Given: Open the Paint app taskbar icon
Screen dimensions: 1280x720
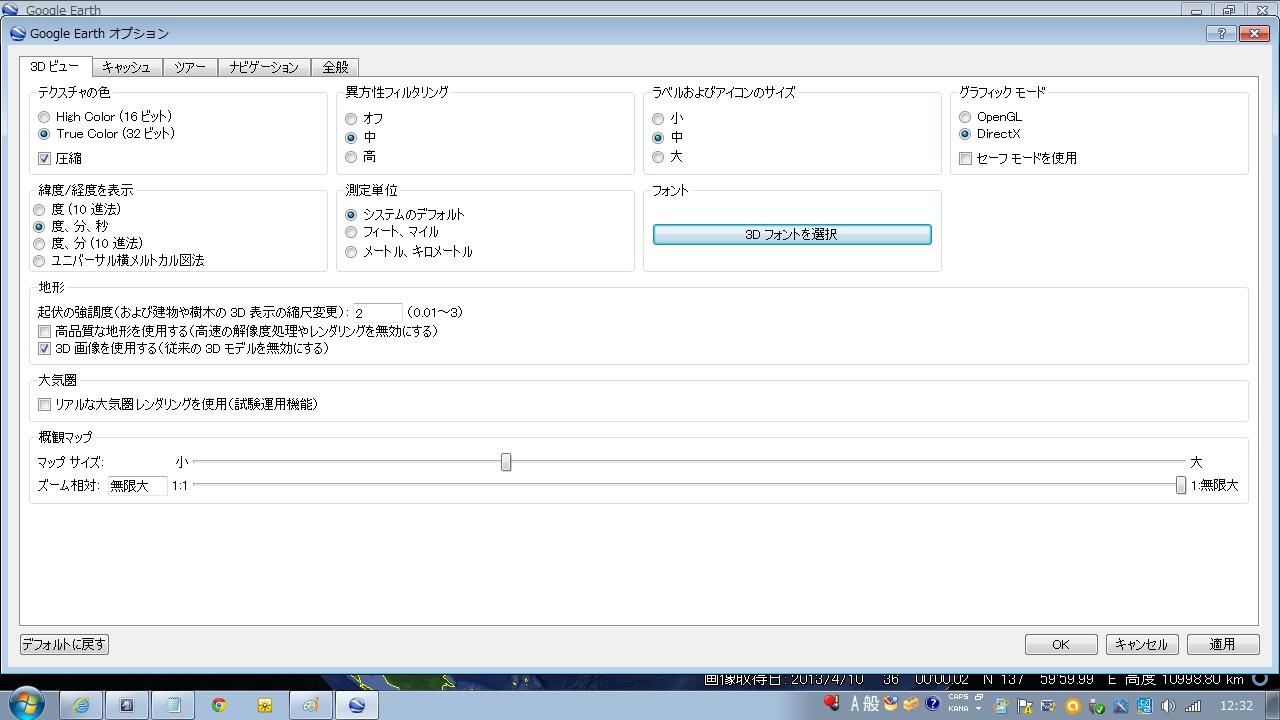Looking at the screenshot, I should pos(311,705).
